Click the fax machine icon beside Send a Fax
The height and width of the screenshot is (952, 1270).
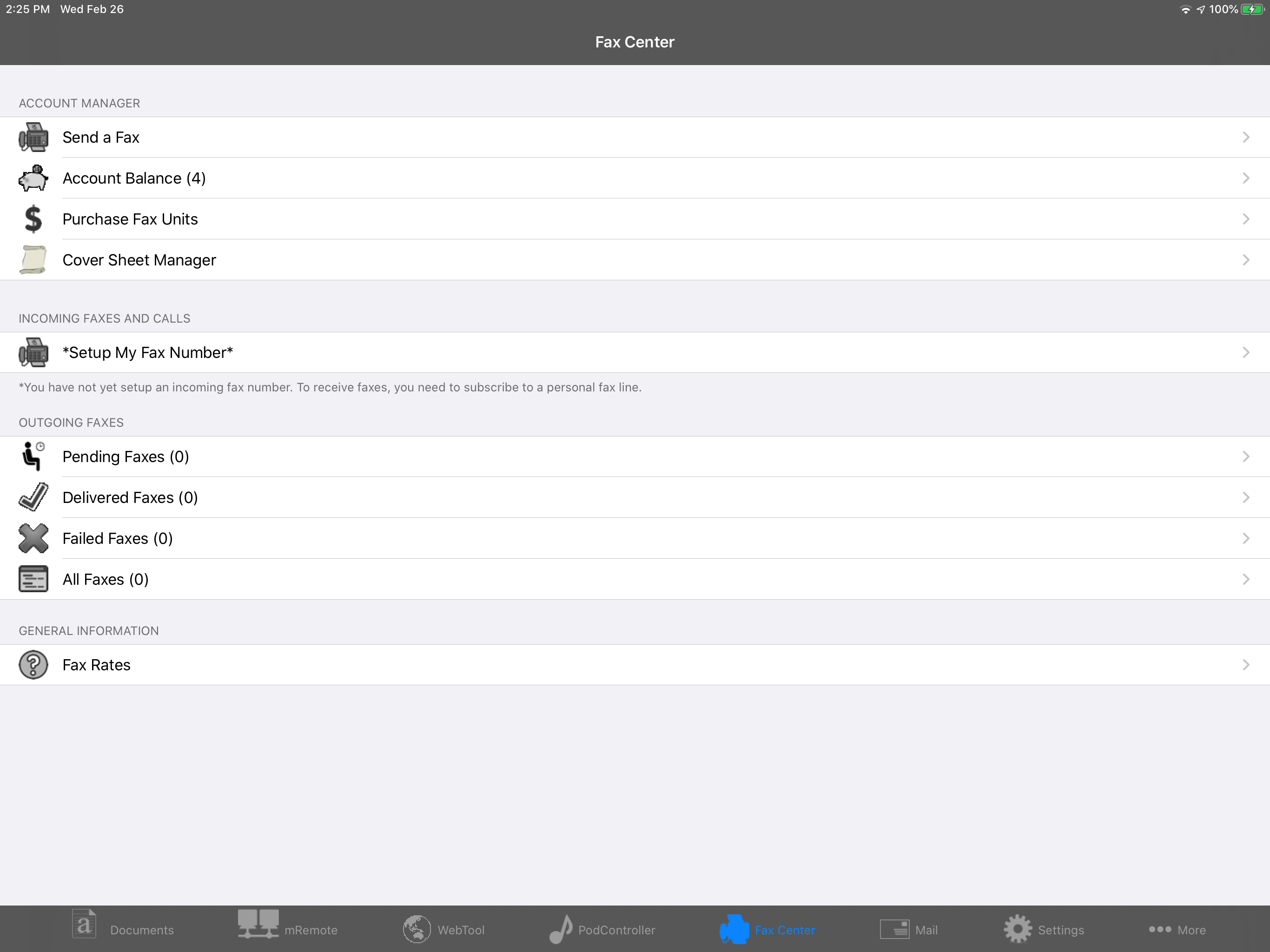click(33, 137)
